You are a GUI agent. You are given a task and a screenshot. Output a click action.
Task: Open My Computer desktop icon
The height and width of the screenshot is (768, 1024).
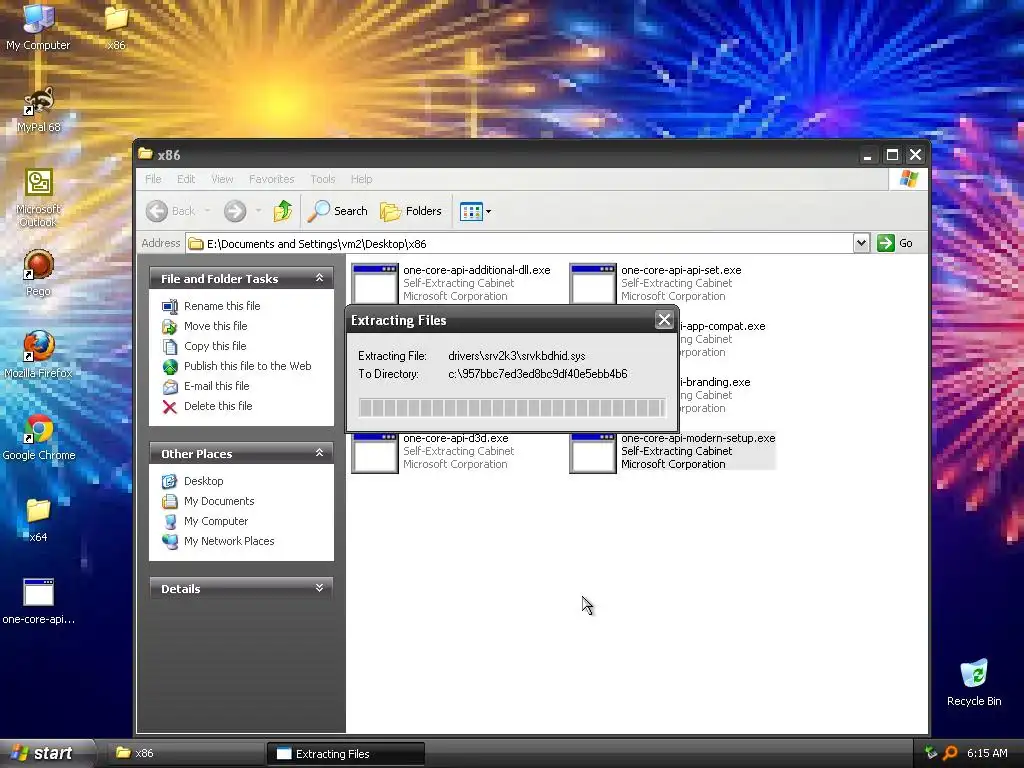38,27
